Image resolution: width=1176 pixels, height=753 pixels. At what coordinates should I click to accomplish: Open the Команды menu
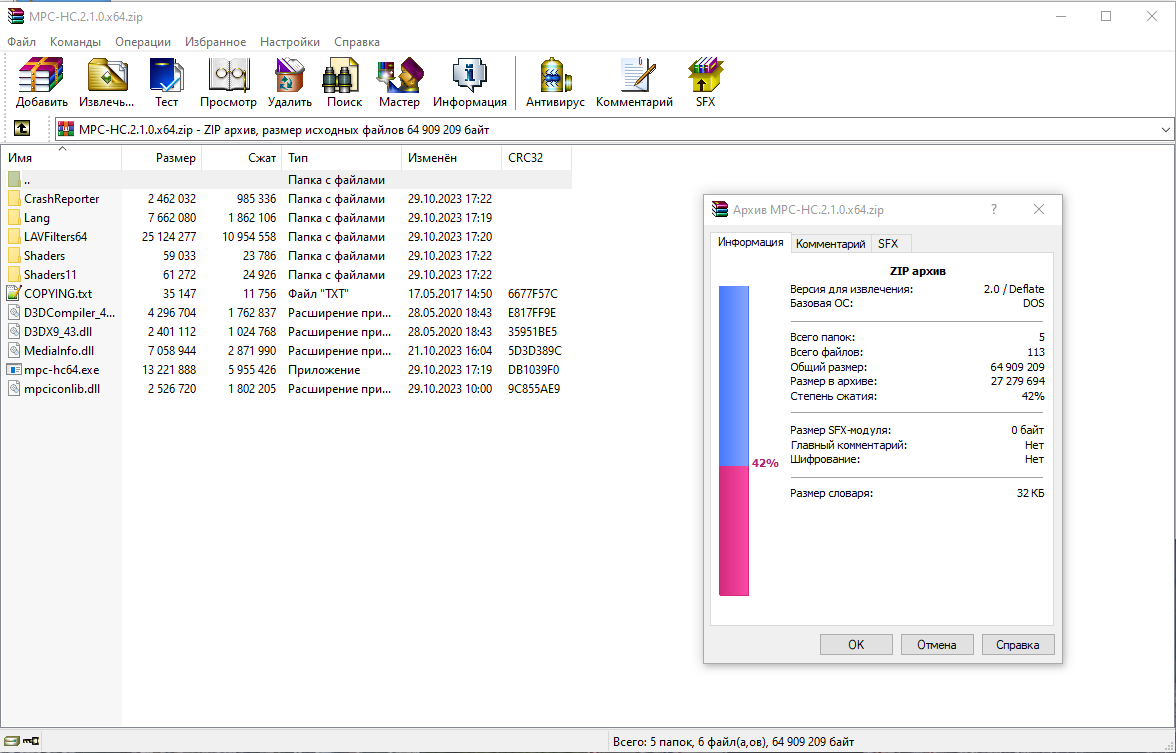tap(75, 42)
